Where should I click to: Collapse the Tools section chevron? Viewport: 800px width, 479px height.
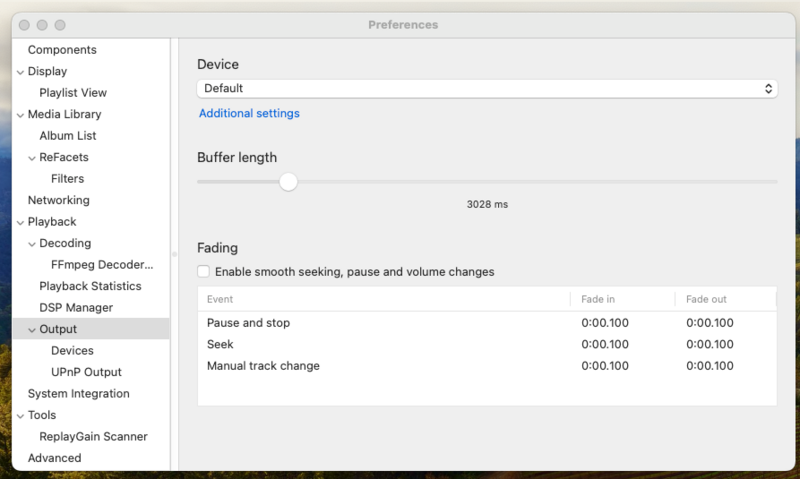(x=20, y=416)
